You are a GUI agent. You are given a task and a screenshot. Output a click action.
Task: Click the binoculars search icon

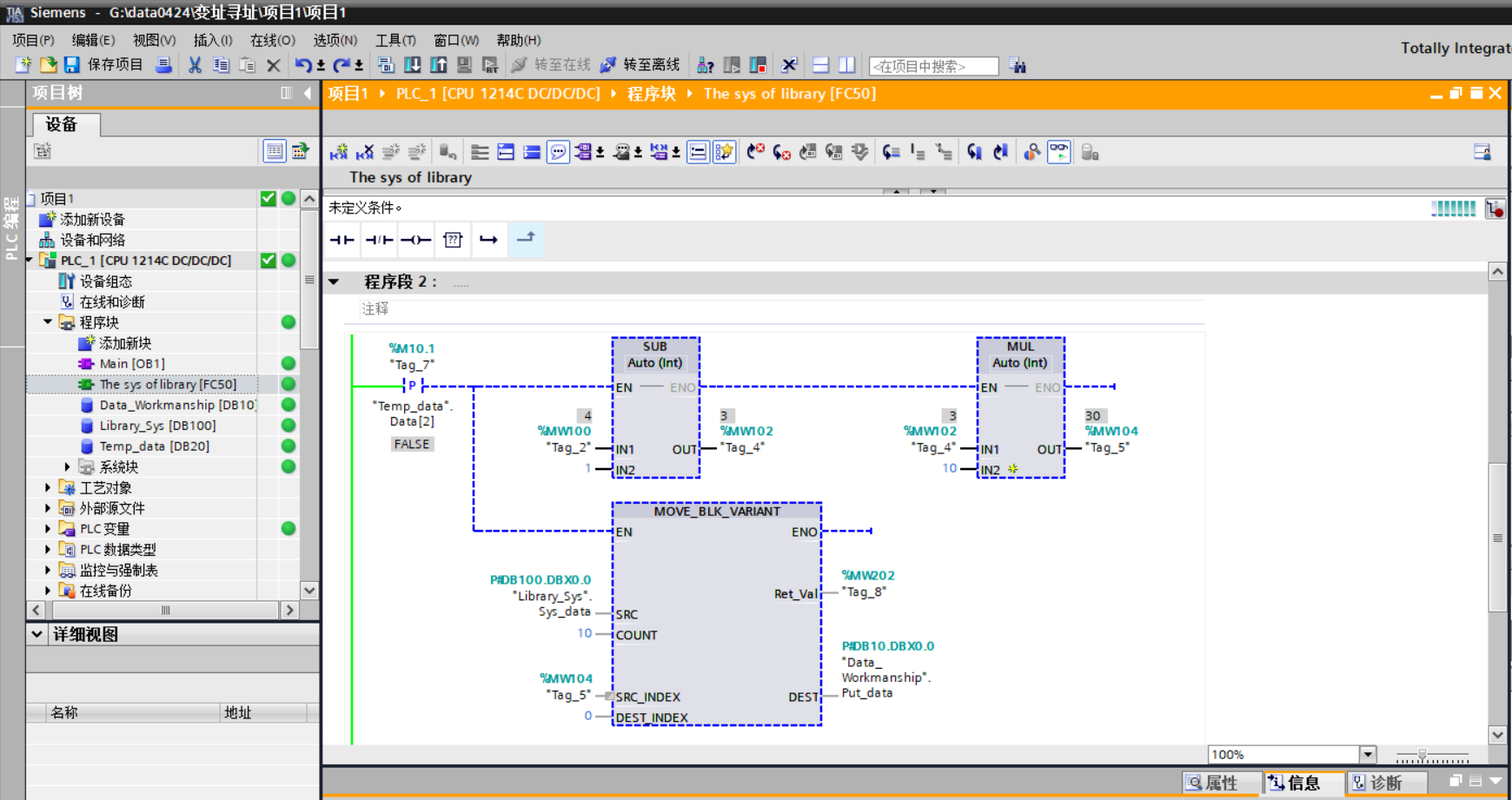pyautogui.click(x=1018, y=66)
